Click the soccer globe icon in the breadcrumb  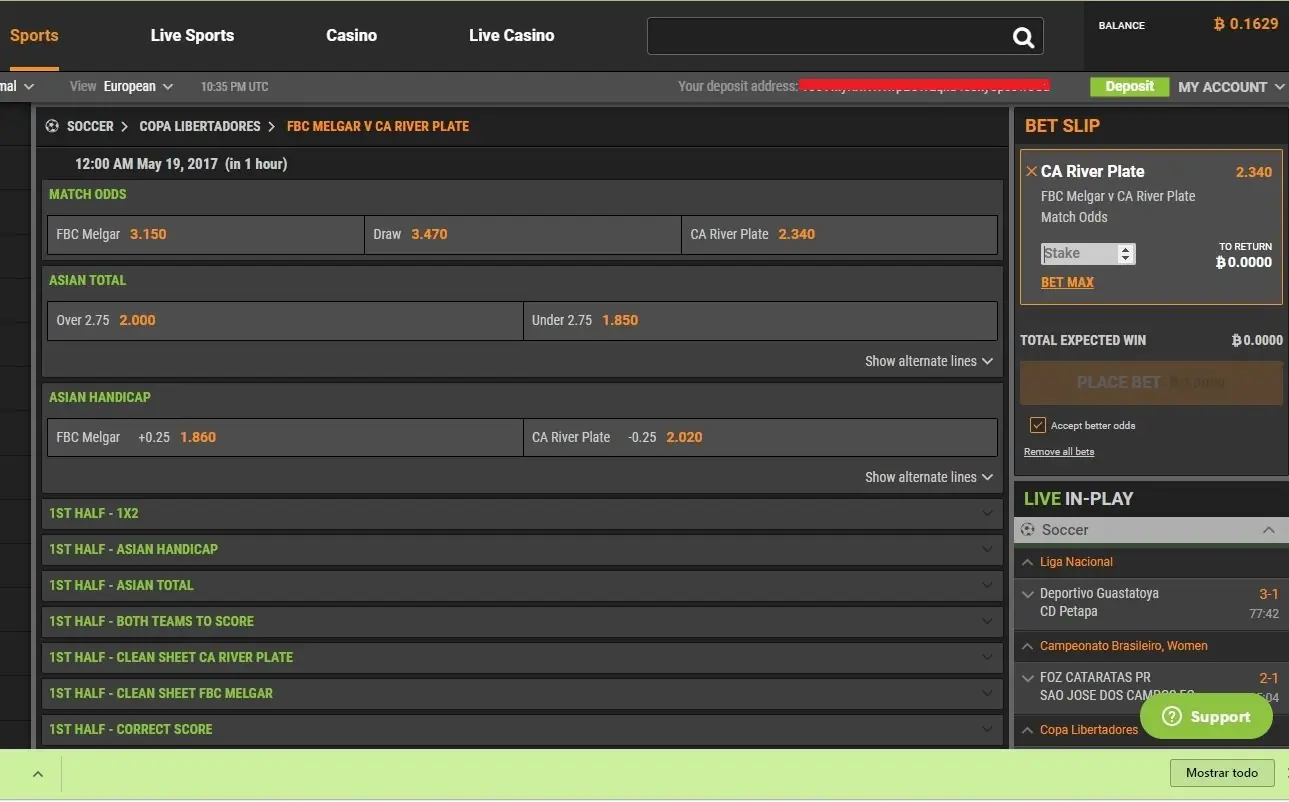coord(51,126)
